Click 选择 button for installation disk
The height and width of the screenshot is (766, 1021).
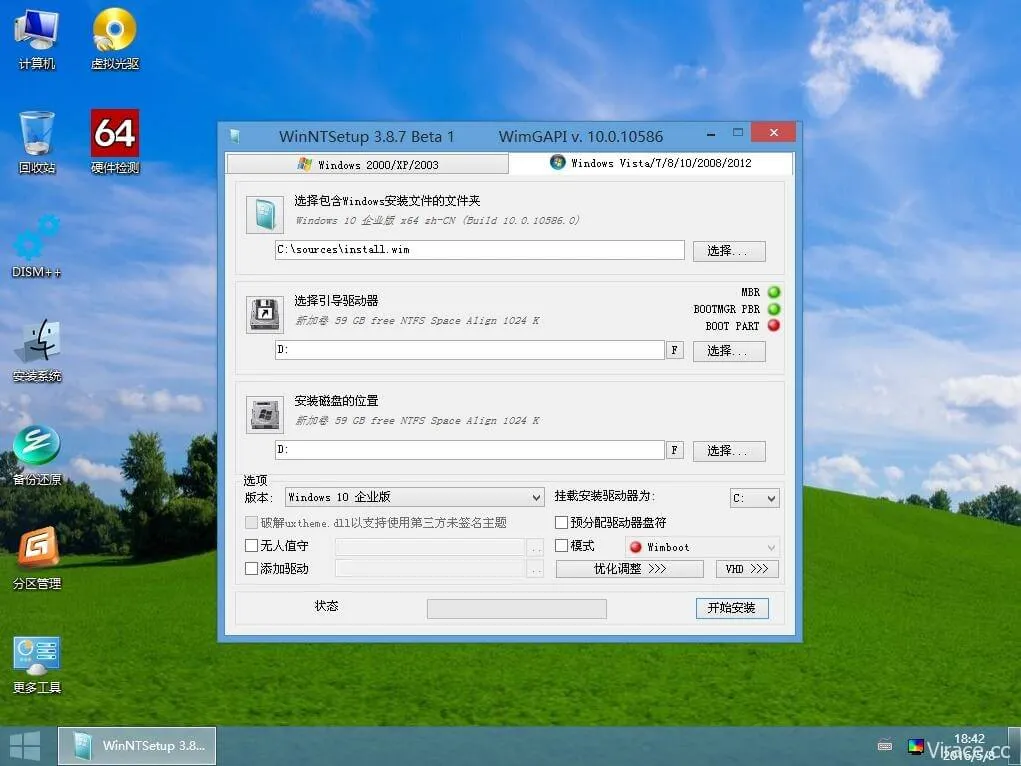tap(729, 451)
